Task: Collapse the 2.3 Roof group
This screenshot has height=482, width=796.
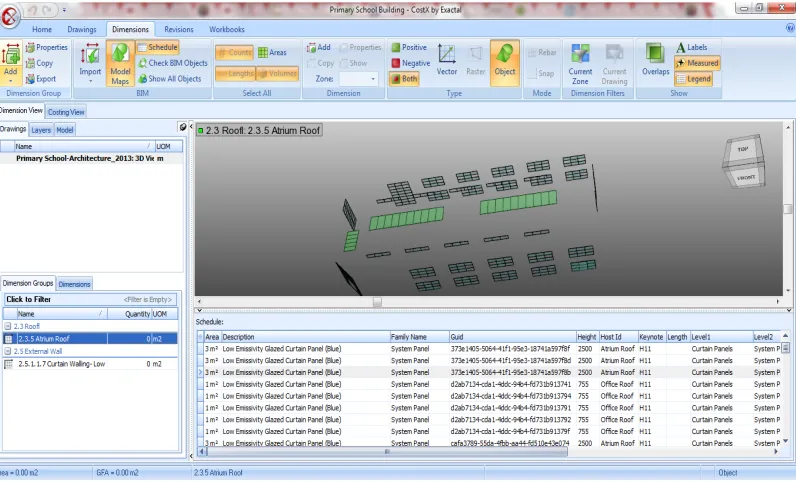Action: (8, 327)
